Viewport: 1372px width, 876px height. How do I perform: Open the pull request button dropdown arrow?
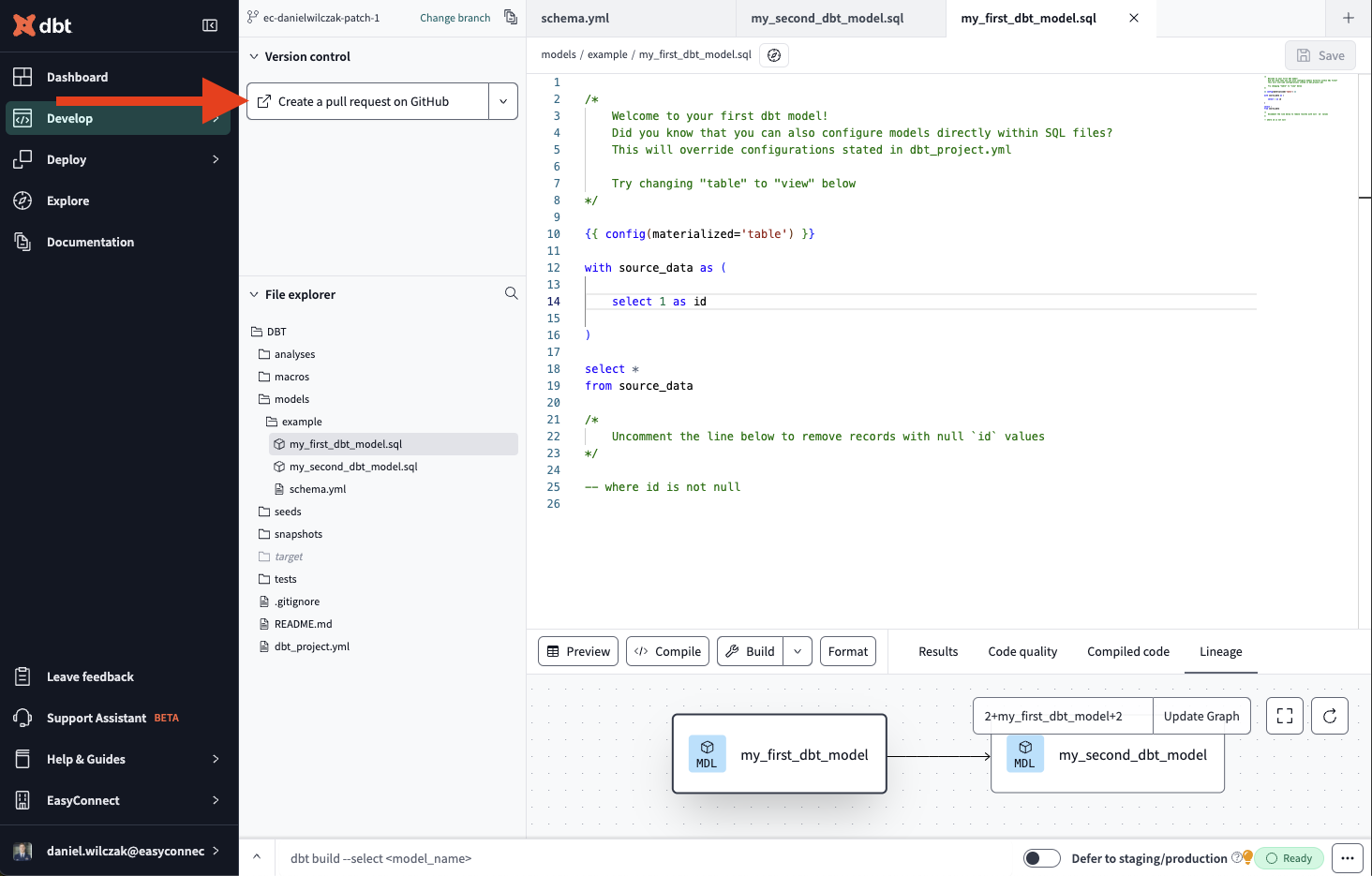[503, 101]
